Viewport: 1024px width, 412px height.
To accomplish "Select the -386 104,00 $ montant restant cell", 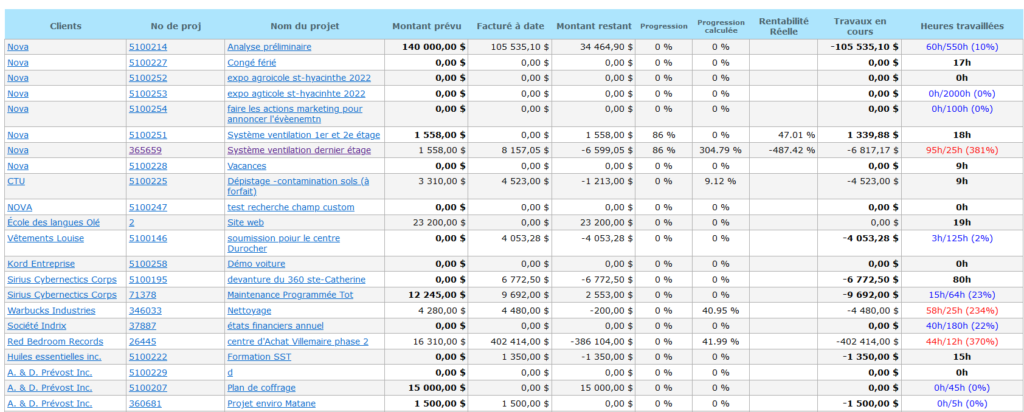I will point(594,341).
